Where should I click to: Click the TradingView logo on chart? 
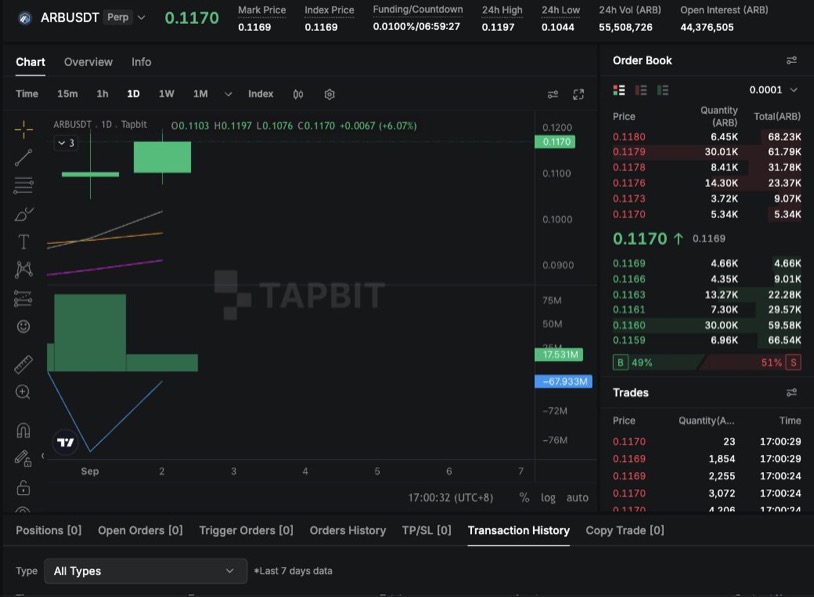[x=65, y=442]
